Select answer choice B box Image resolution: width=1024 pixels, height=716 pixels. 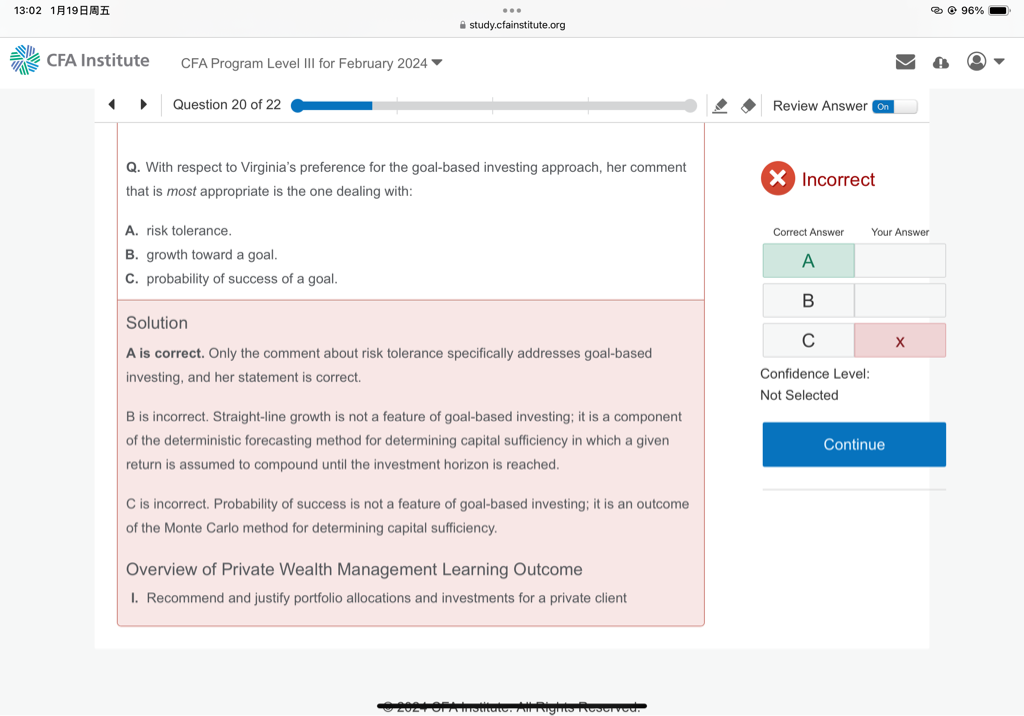click(808, 300)
